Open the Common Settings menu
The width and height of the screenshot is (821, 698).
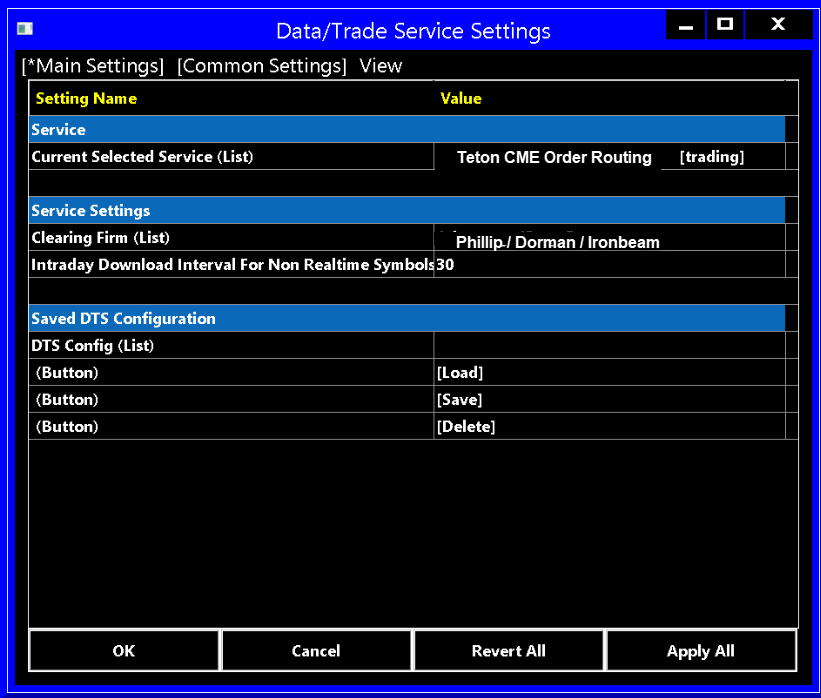(262, 66)
